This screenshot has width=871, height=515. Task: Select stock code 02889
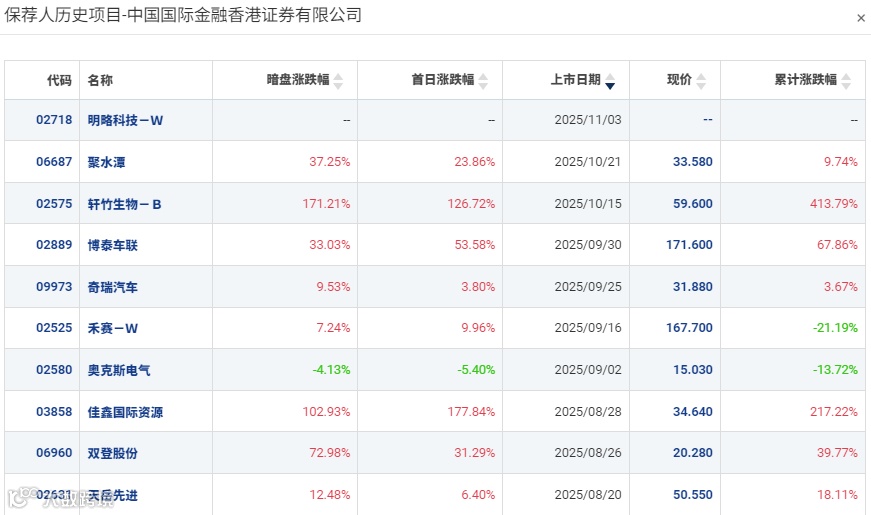(x=54, y=244)
